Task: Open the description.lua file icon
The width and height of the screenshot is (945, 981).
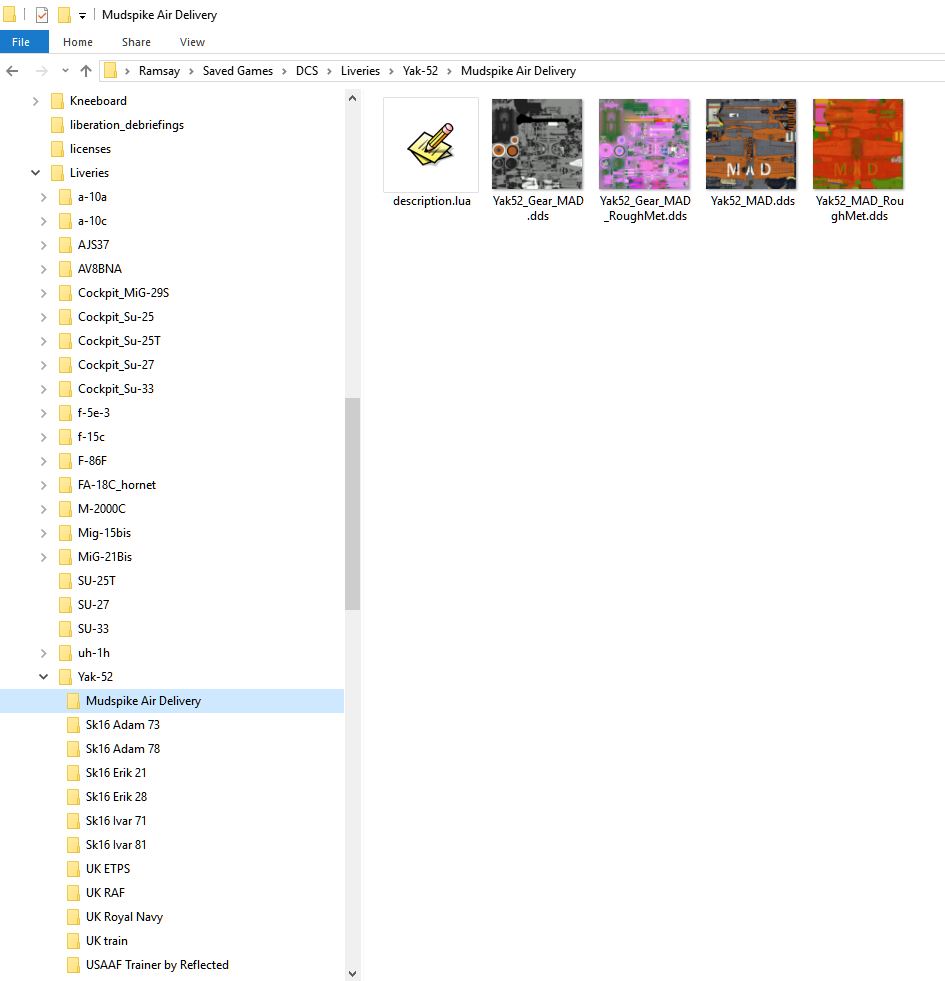Action: (431, 145)
